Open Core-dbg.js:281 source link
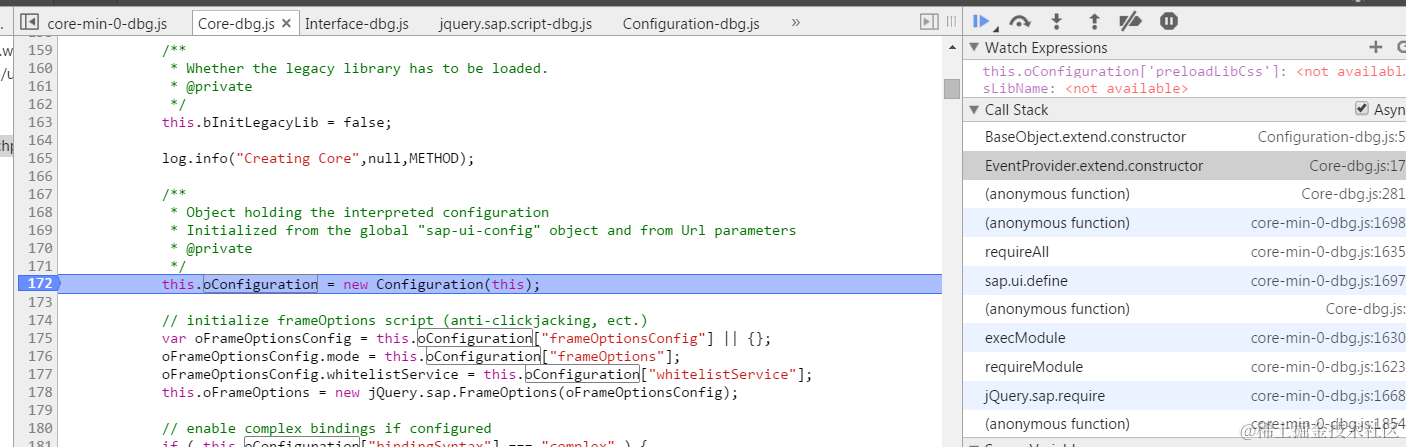The image size is (1406, 447). point(1353,194)
